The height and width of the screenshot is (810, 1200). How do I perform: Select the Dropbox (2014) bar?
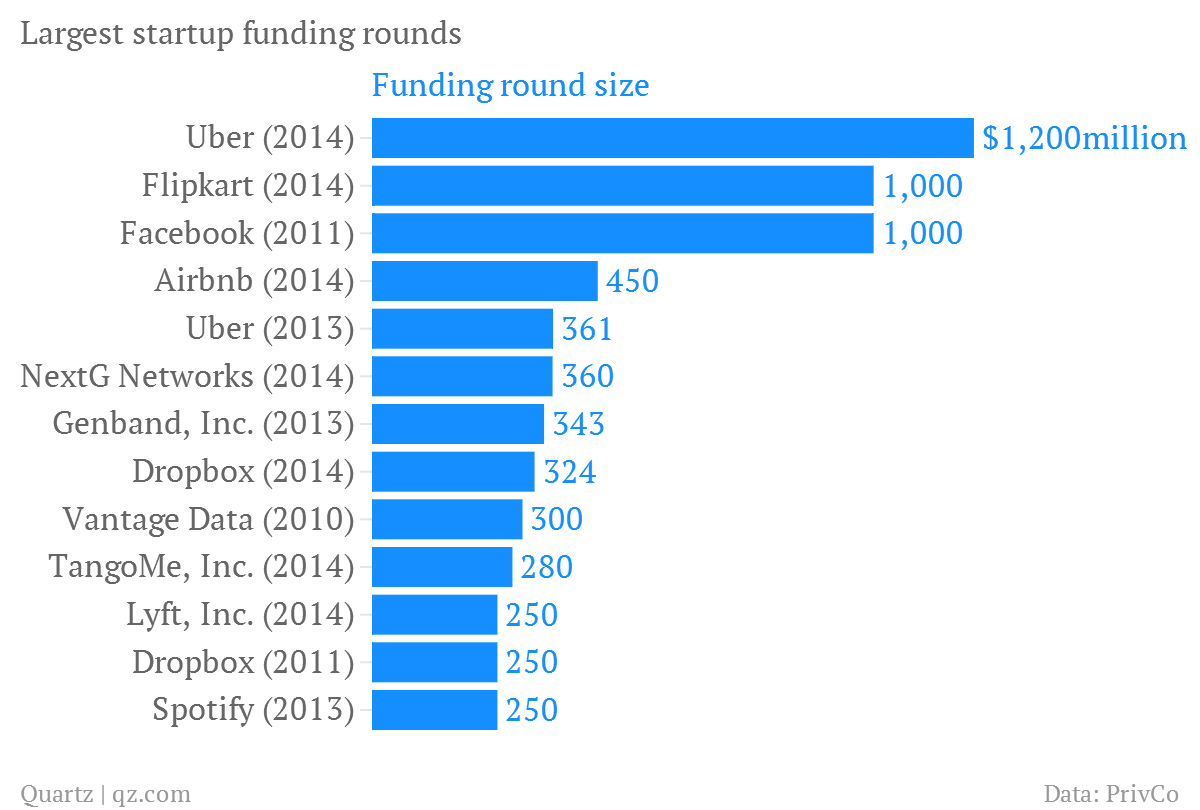453,472
